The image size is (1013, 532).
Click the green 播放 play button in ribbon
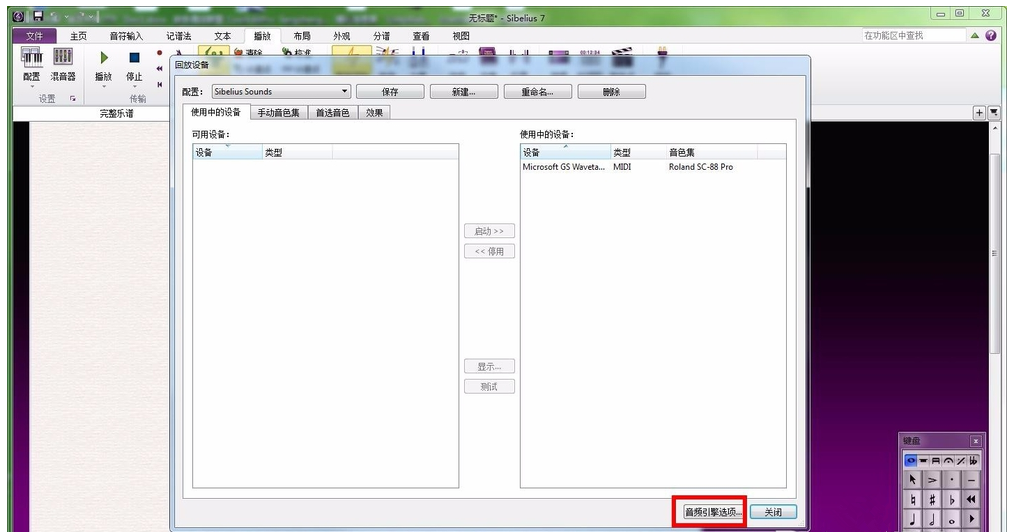[103, 58]
